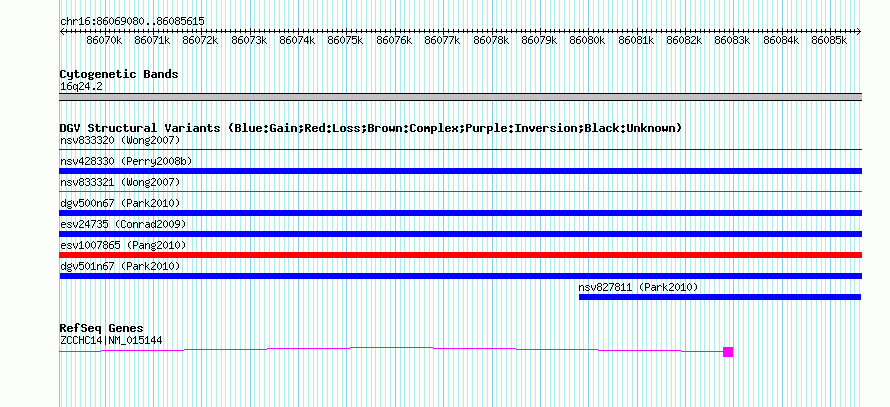This screenshot has height=407, width=890.
Task: Click the 16q24.2 band label
Action: pos(81,87)
